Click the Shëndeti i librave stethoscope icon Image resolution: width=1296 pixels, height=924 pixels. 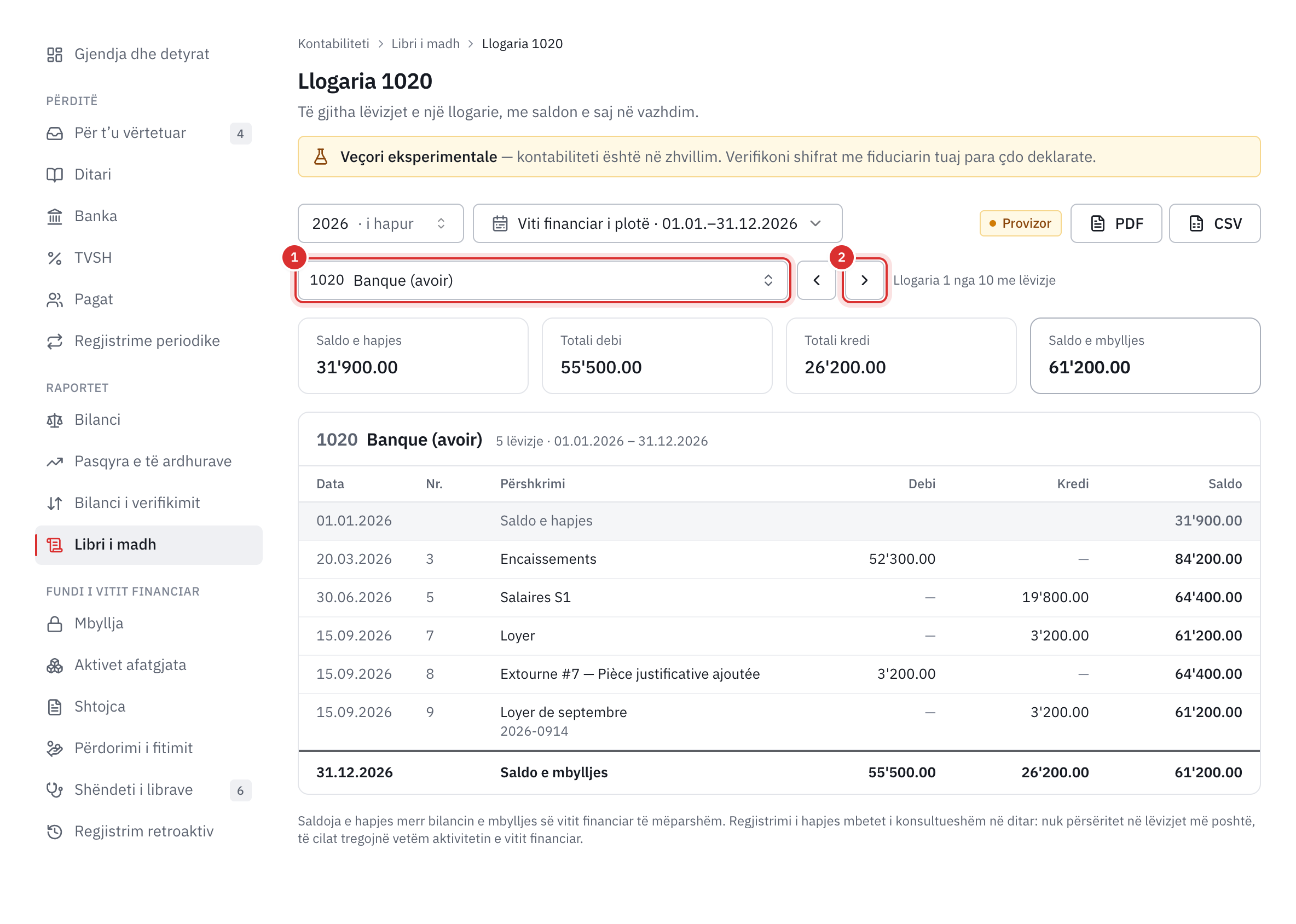[x=55, y=790]
